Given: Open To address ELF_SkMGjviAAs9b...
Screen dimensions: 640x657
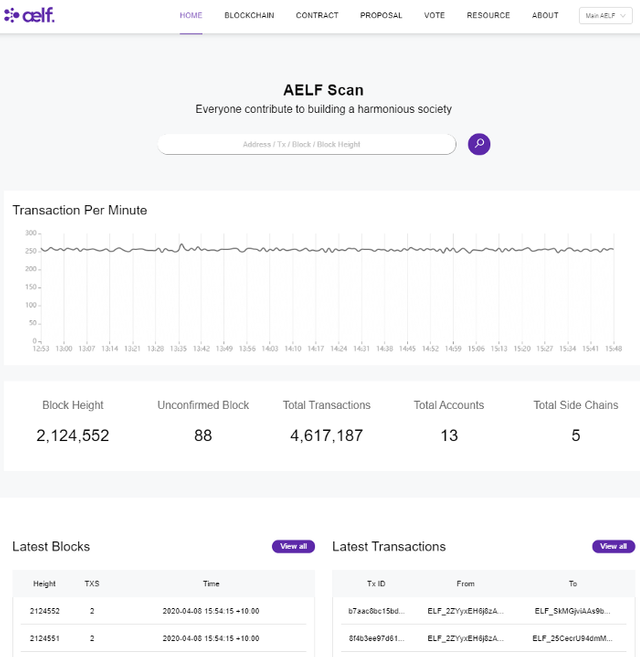Looking at the screenshot, I should (x=573, y=611).
